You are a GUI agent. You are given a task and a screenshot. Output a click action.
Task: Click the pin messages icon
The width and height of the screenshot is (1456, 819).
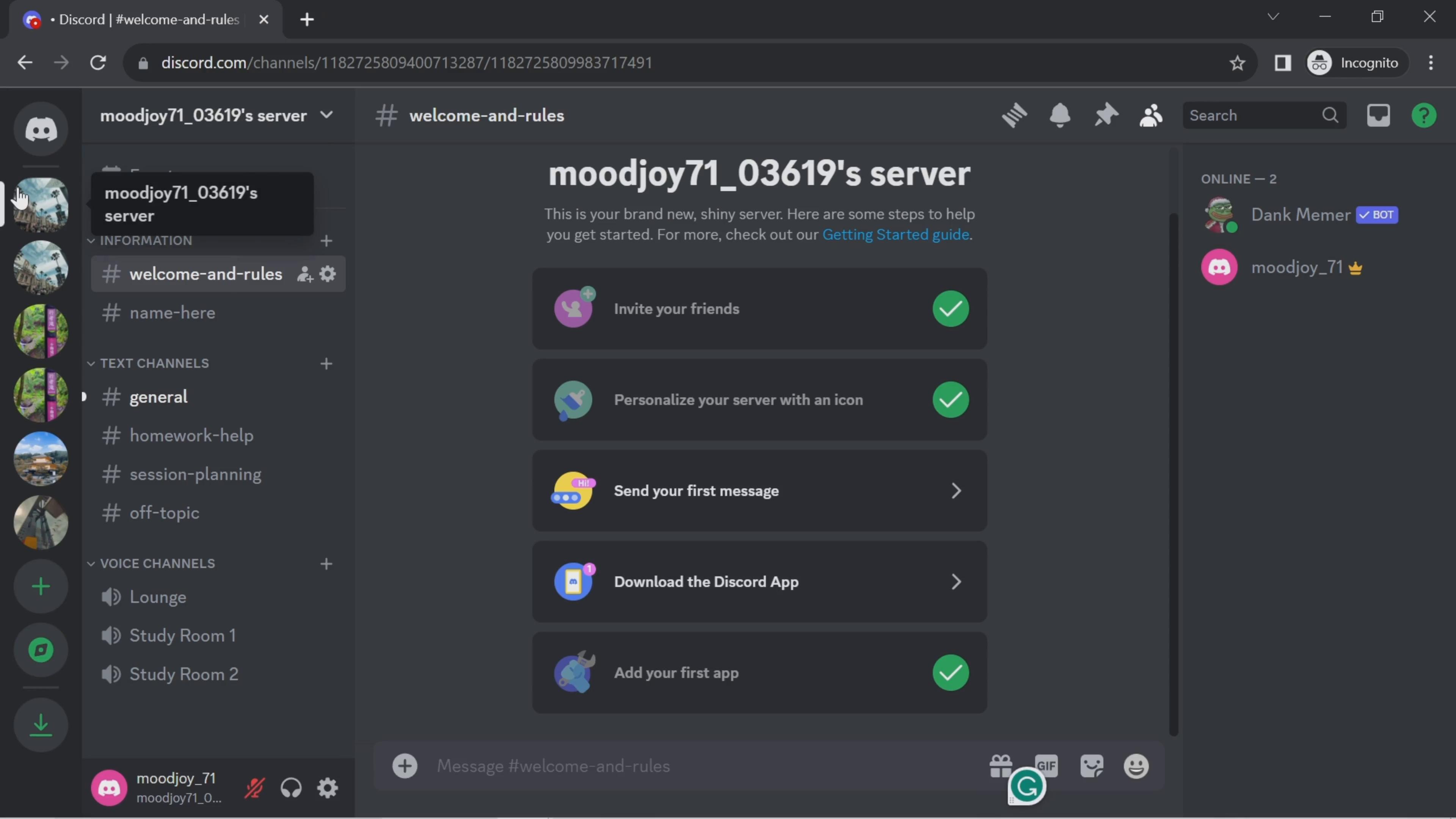coord(1105,115)
